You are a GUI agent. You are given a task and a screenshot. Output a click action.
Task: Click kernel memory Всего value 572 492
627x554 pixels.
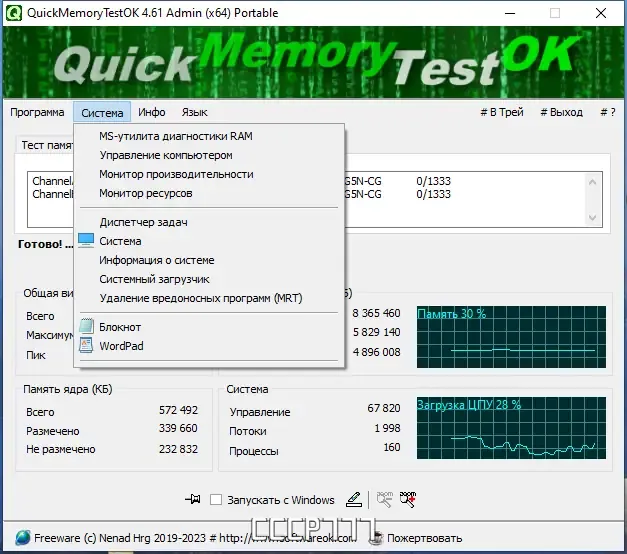178,410
